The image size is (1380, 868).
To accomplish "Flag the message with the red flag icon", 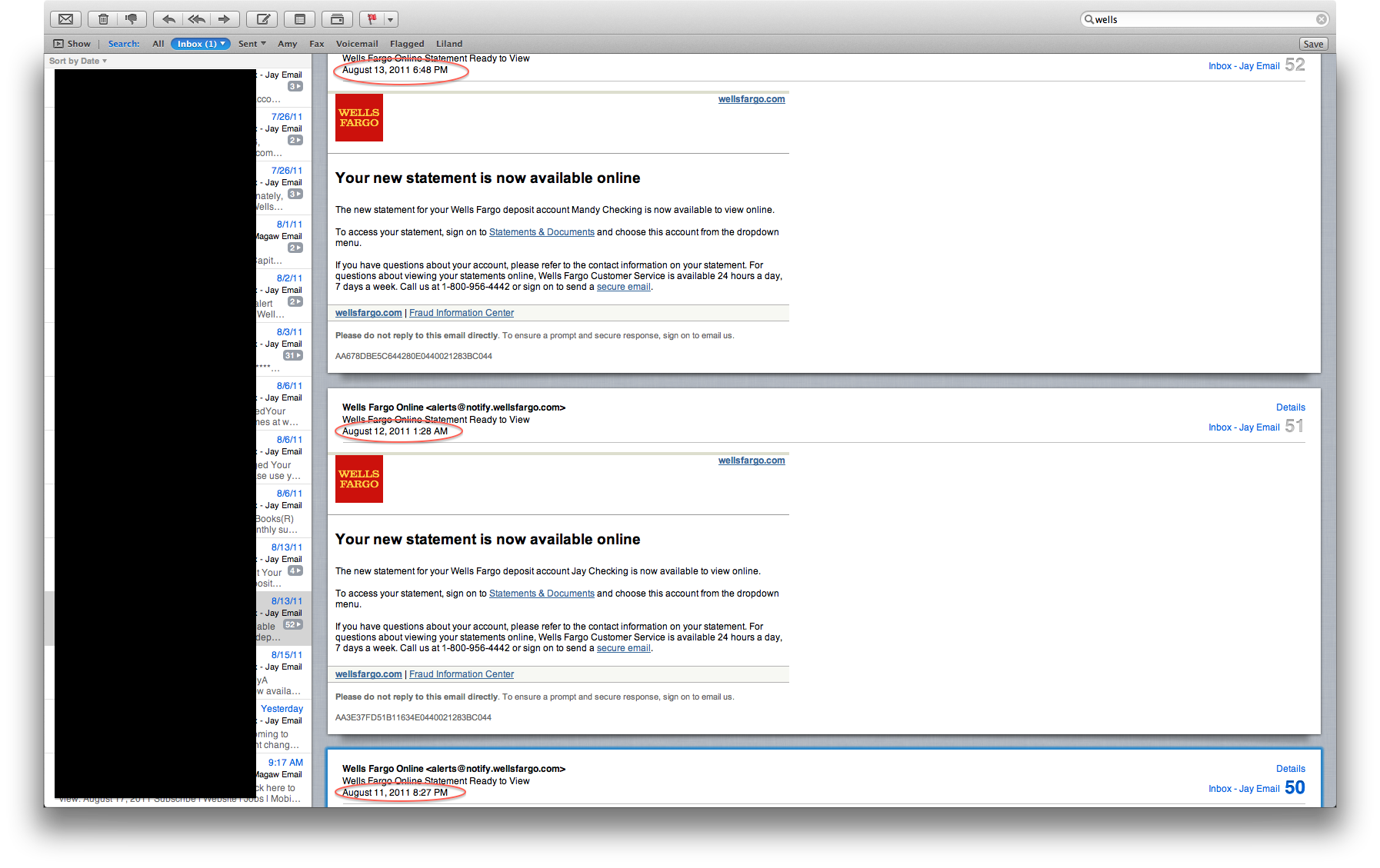I will (x=372, y=19).
